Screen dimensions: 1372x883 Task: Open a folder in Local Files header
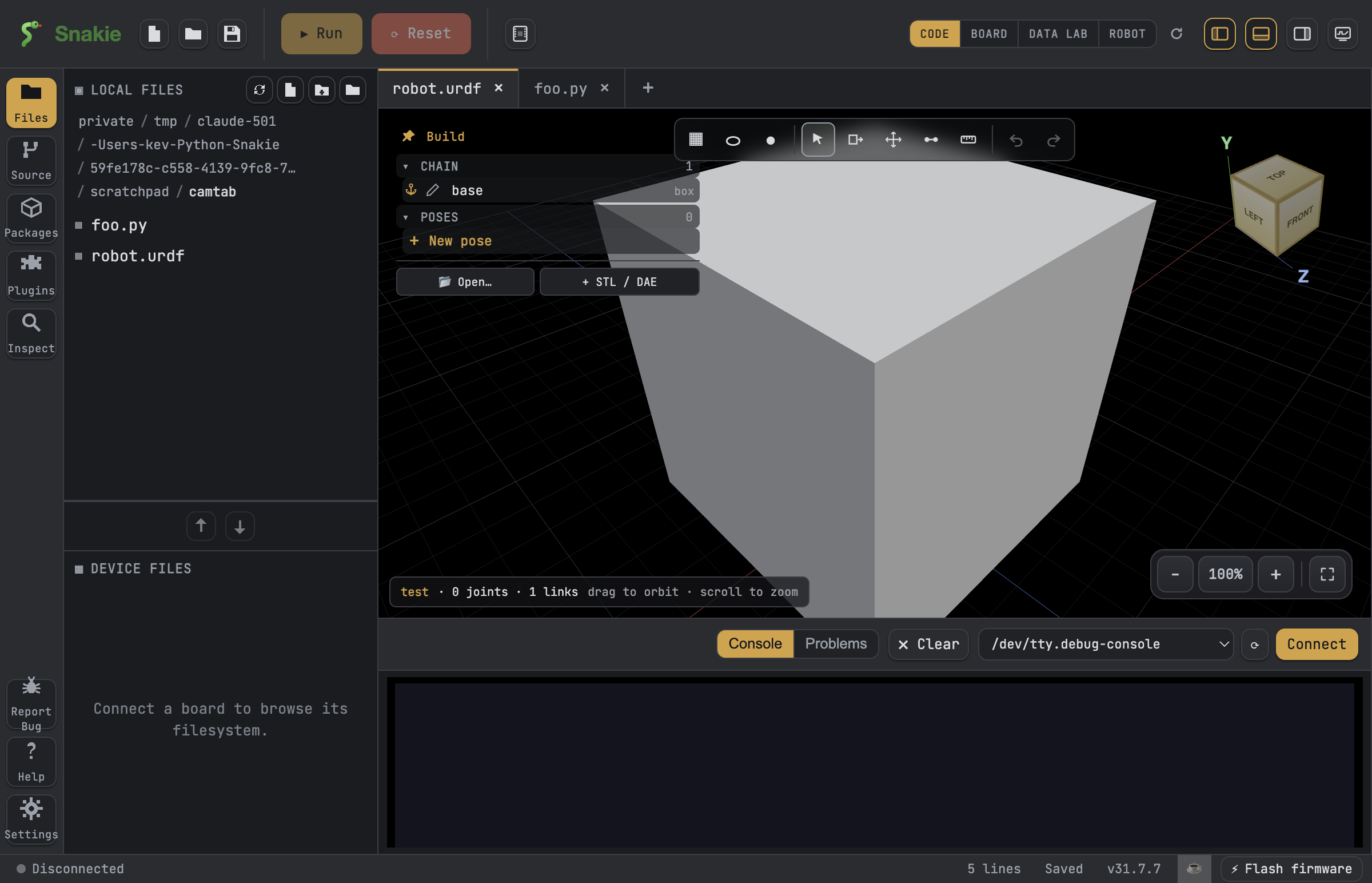353,90
